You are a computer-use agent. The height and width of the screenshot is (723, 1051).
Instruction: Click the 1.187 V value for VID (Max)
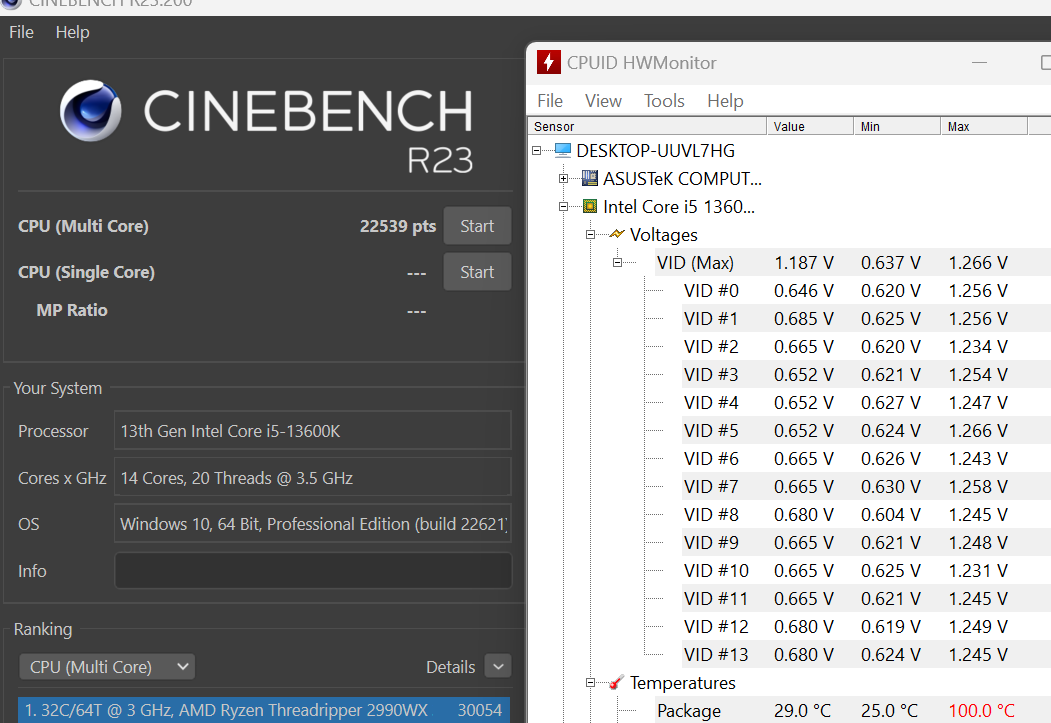pos(804,263)
